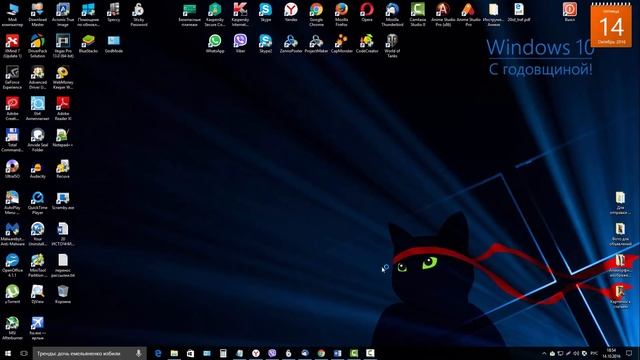Open the DriverPack Solution desktop icon

pos(38,46)
